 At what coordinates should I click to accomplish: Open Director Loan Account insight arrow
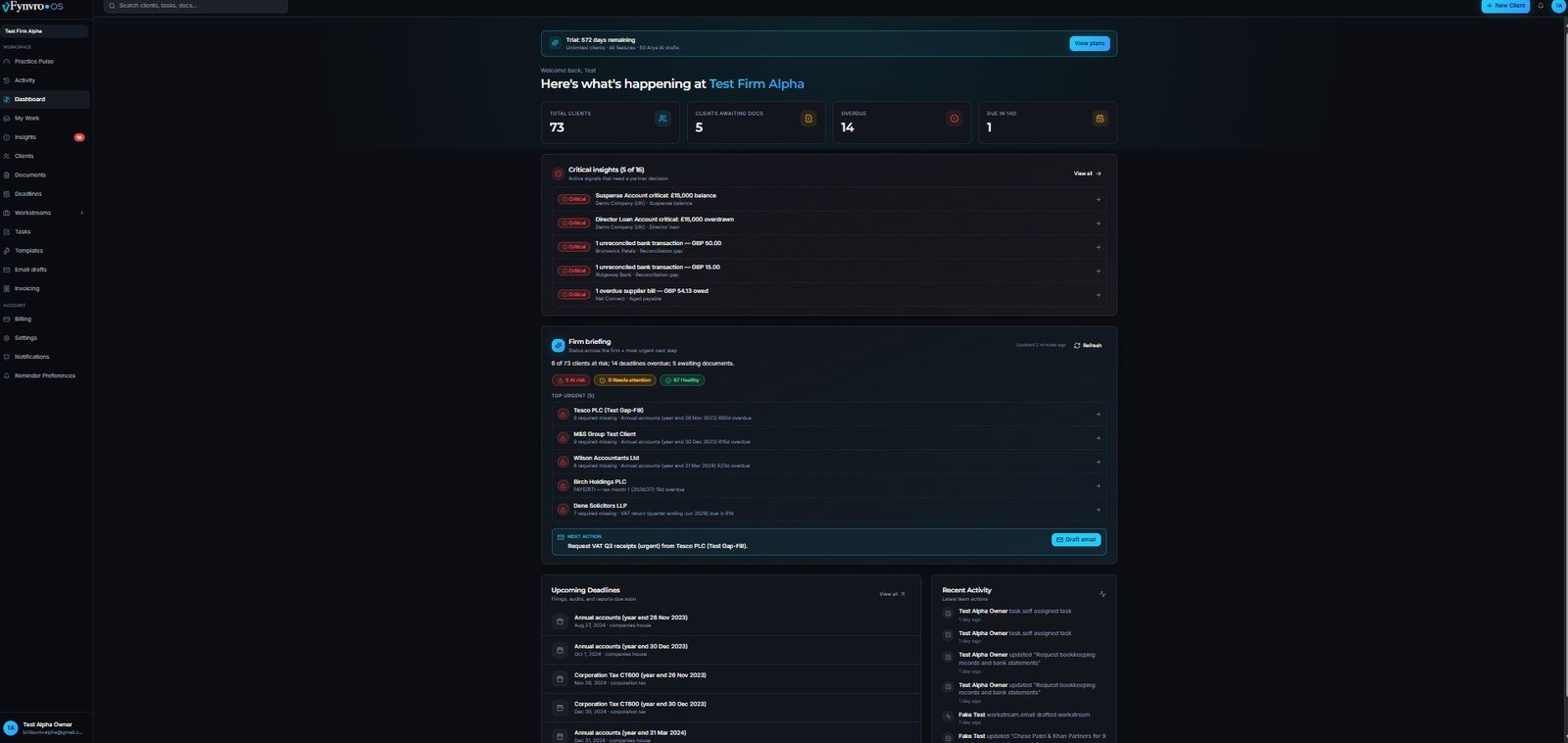click(1098, 223)
